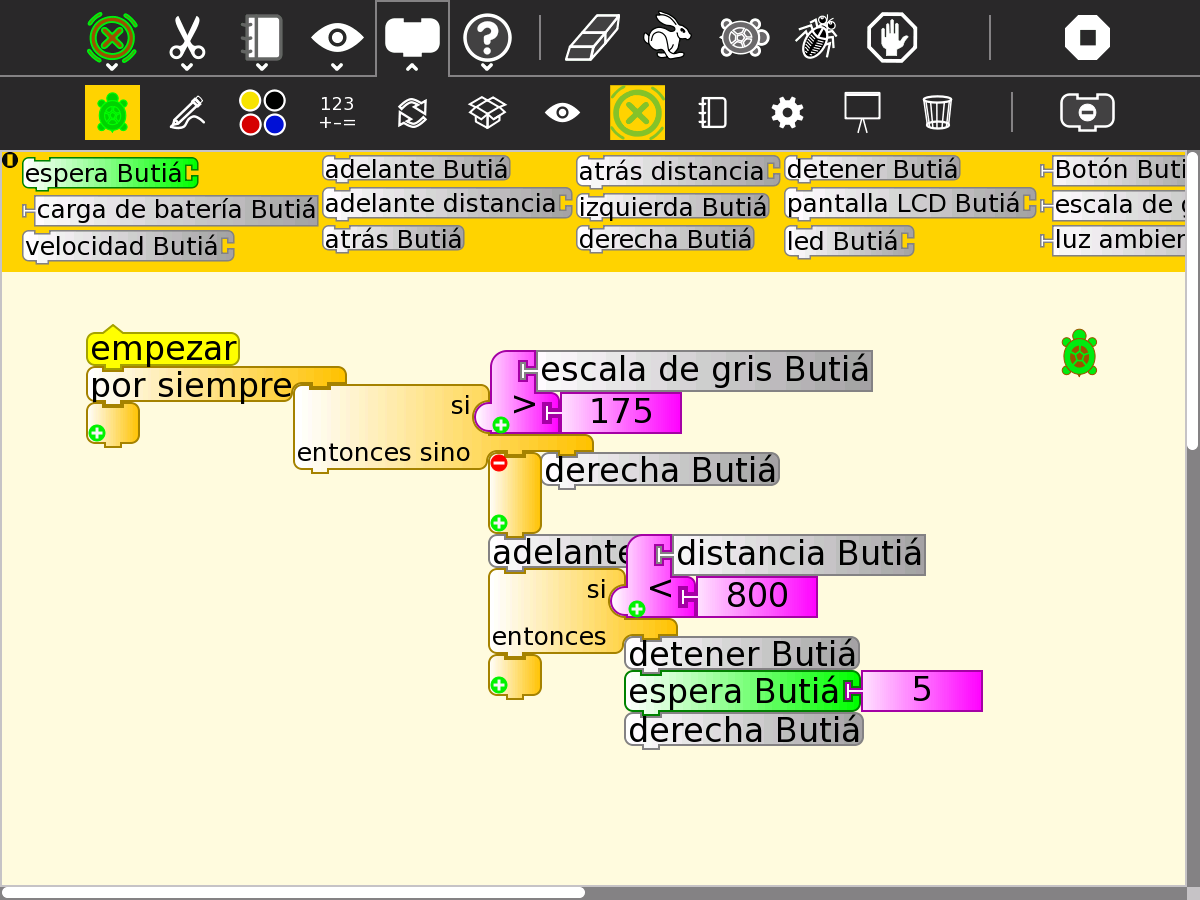
Task: Open the scissors Edit toolbar
Action: [187, 37]
